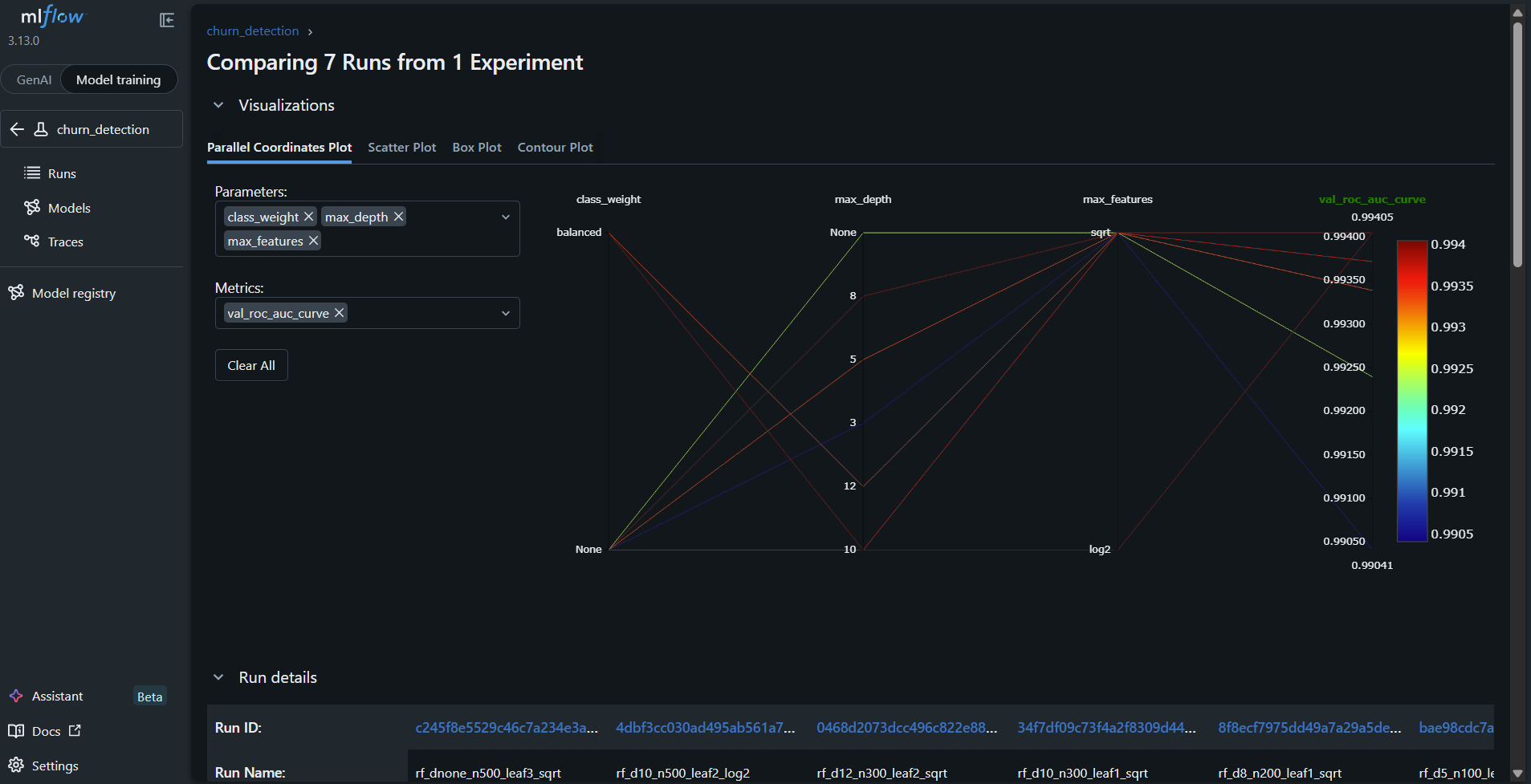Open Model registry via its sidebar icon

(16, 292)
